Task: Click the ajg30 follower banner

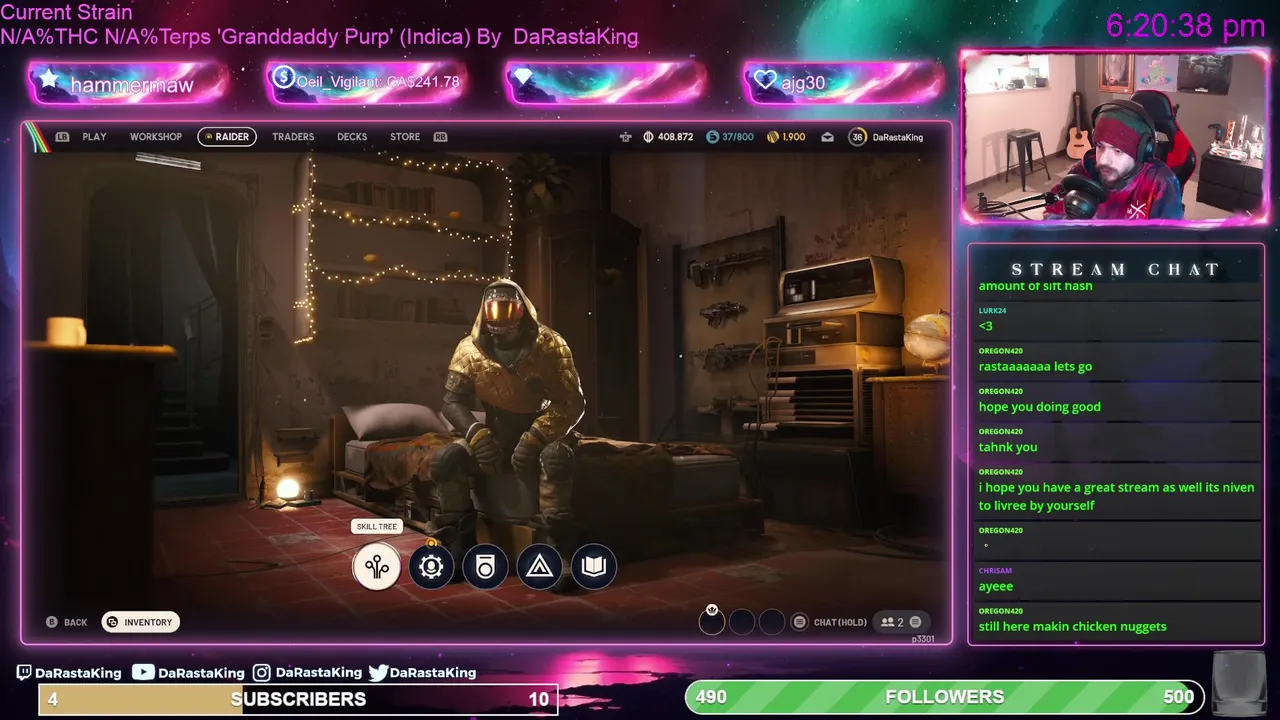Action: pyautogui.click(x=844, y=83)
